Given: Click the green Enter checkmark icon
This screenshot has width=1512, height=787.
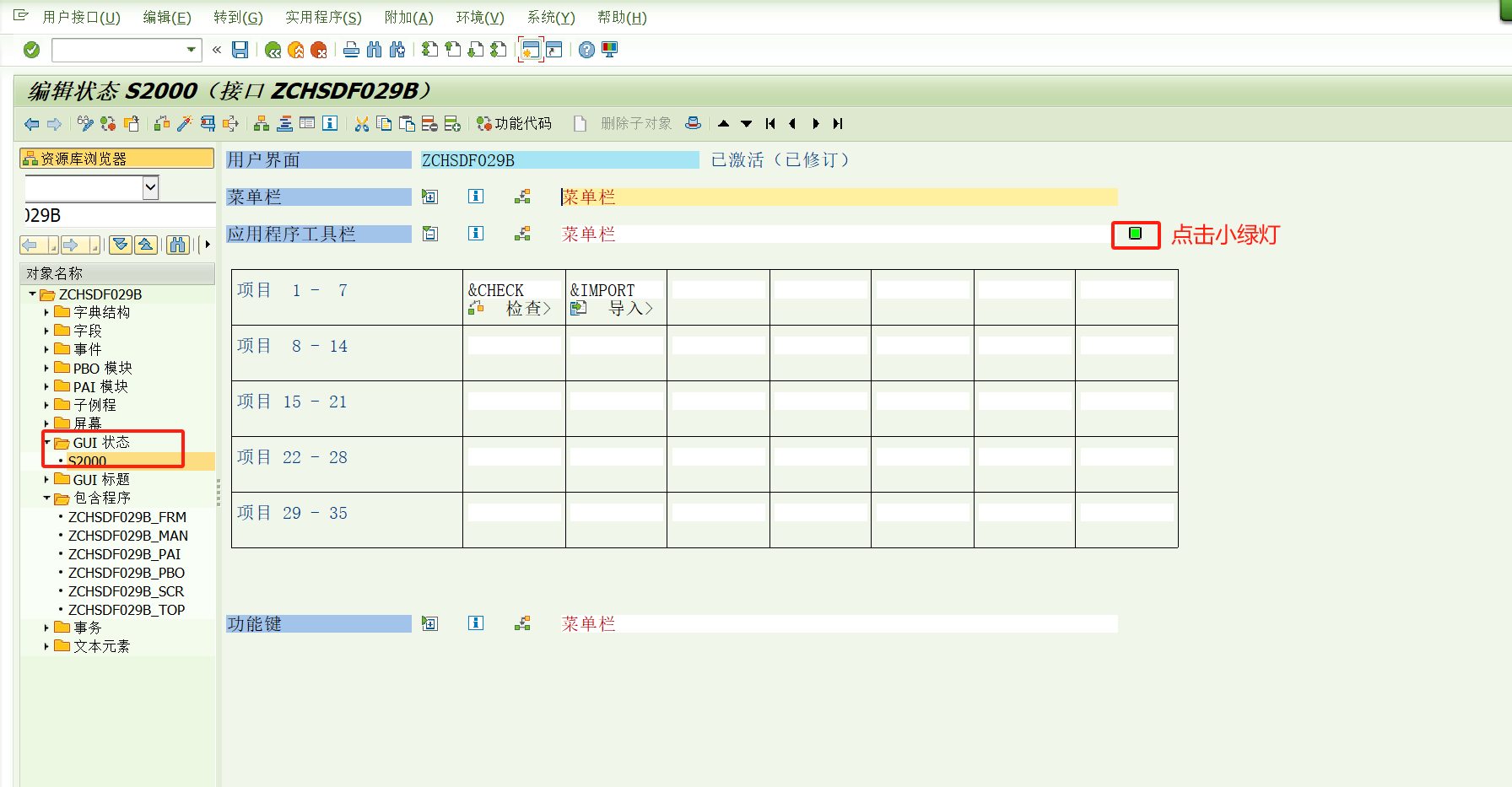Looking at the screenshot, I should click(x=32, y=50).
